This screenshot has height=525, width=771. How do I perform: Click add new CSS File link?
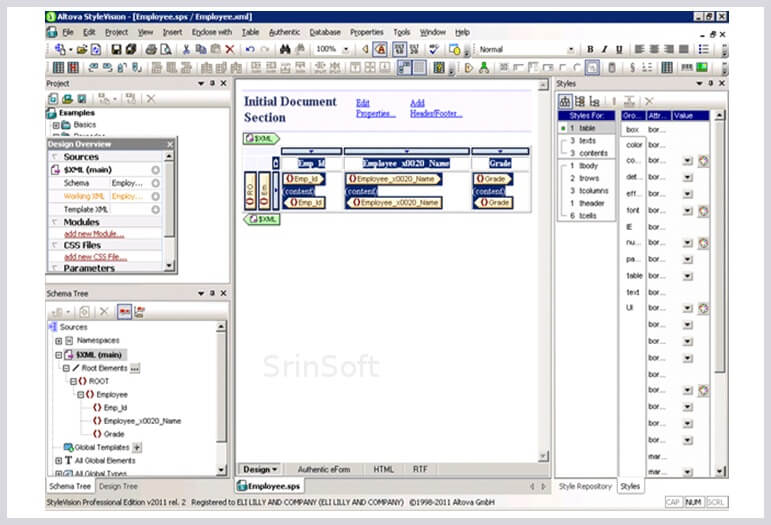(95, 257)
